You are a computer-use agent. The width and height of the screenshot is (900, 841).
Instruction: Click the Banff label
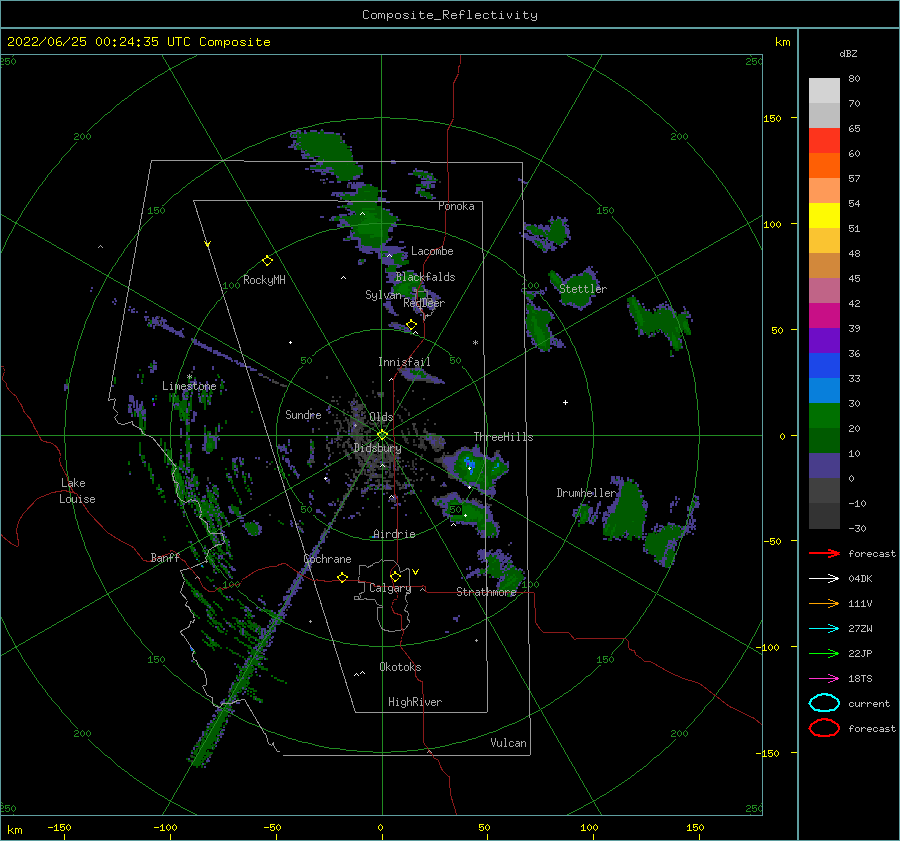pyautogui.click(x=165, y=557)
